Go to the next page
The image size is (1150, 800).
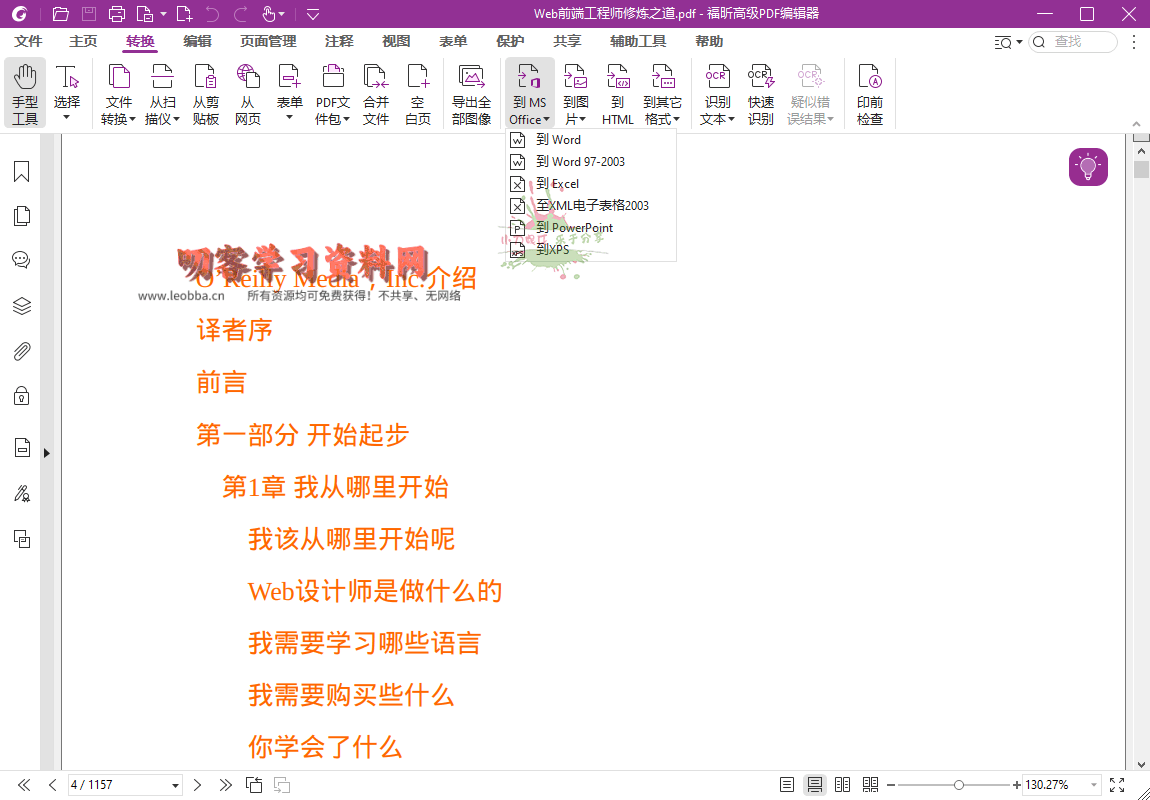(x=198, y=785)
